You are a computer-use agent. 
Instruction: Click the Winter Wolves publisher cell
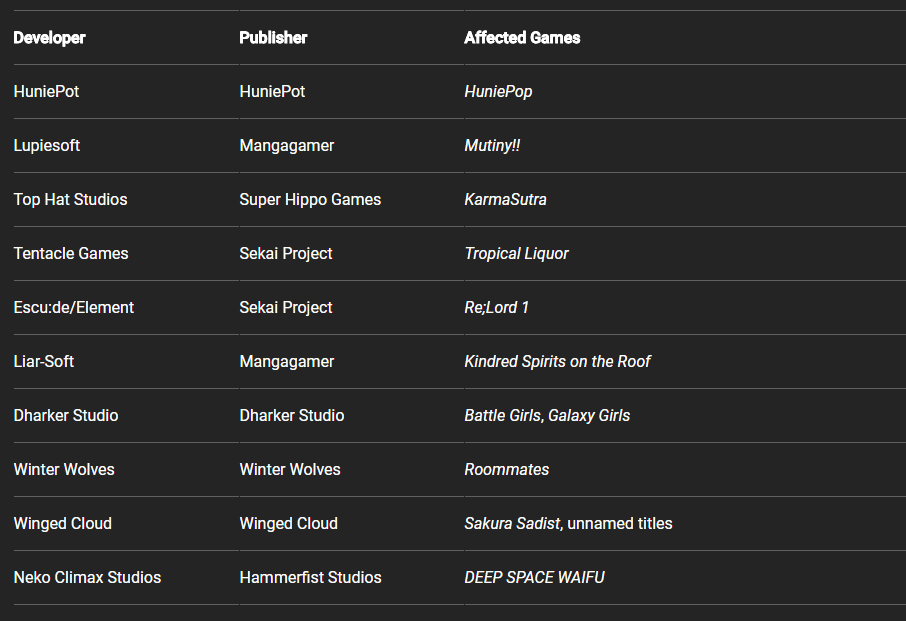290,470
